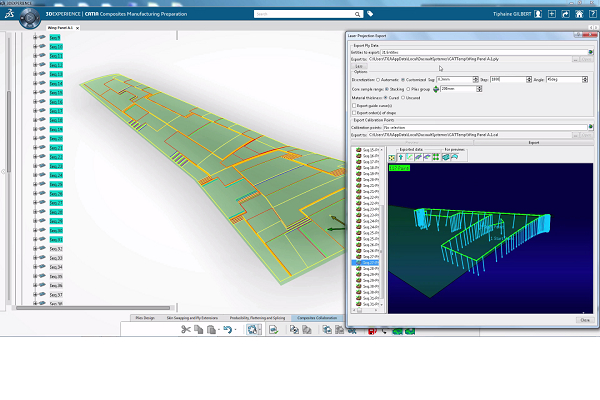Enable Export guide curve(s) checkbox

(354, 106)
